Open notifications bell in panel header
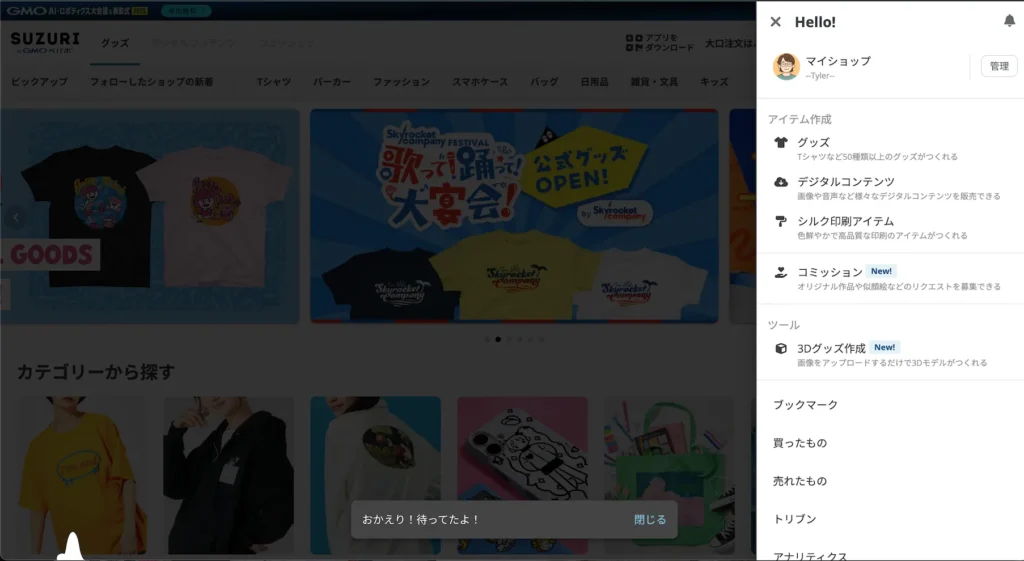The height and width of the screenshot is (561, 1024). tap(1009, 21)
